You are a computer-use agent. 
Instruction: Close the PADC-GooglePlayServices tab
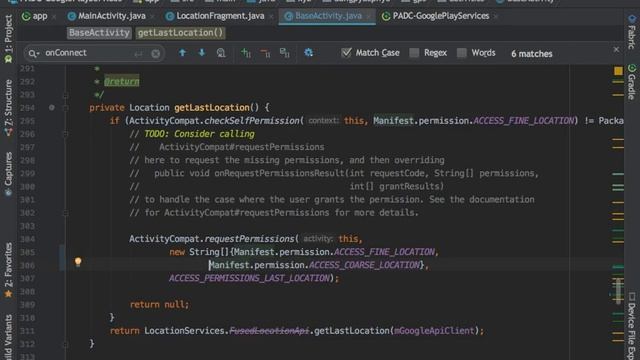496,17
